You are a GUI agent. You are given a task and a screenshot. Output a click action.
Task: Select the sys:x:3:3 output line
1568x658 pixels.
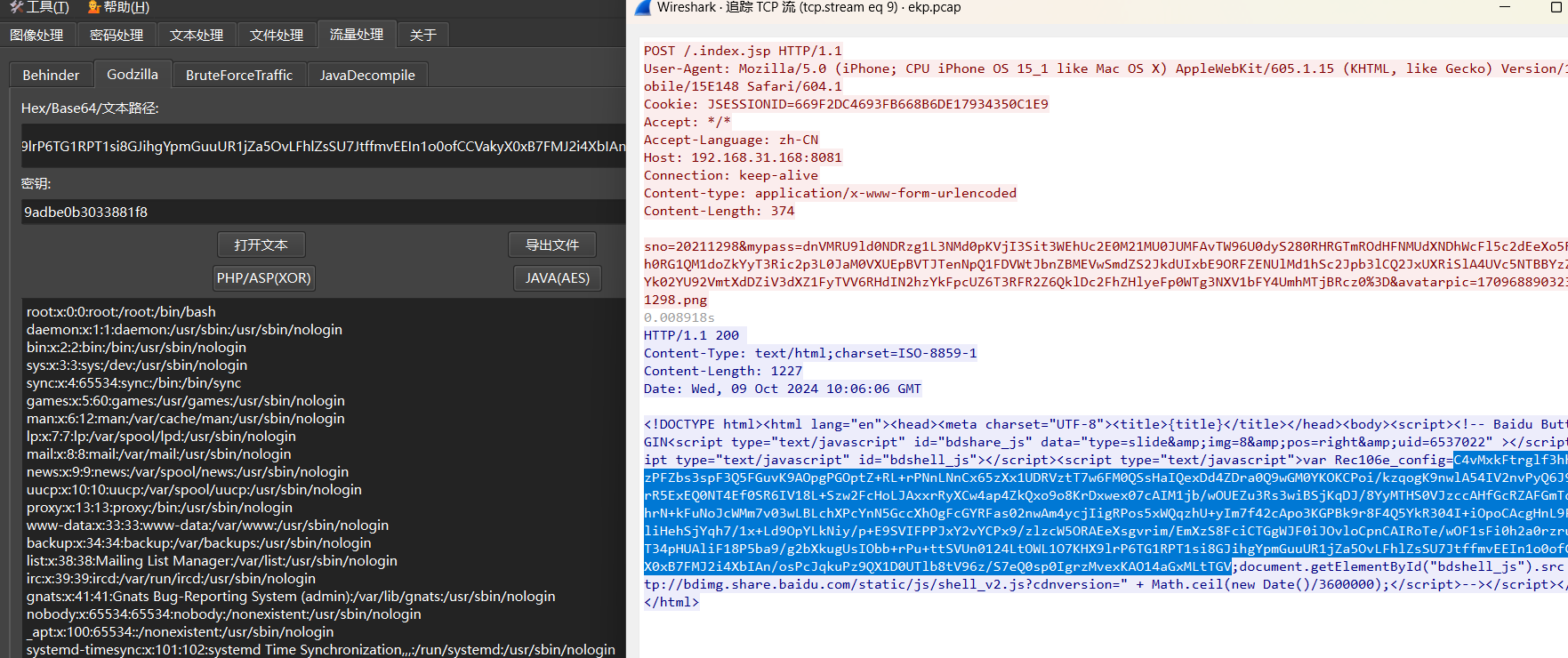[x=137, y=365]
